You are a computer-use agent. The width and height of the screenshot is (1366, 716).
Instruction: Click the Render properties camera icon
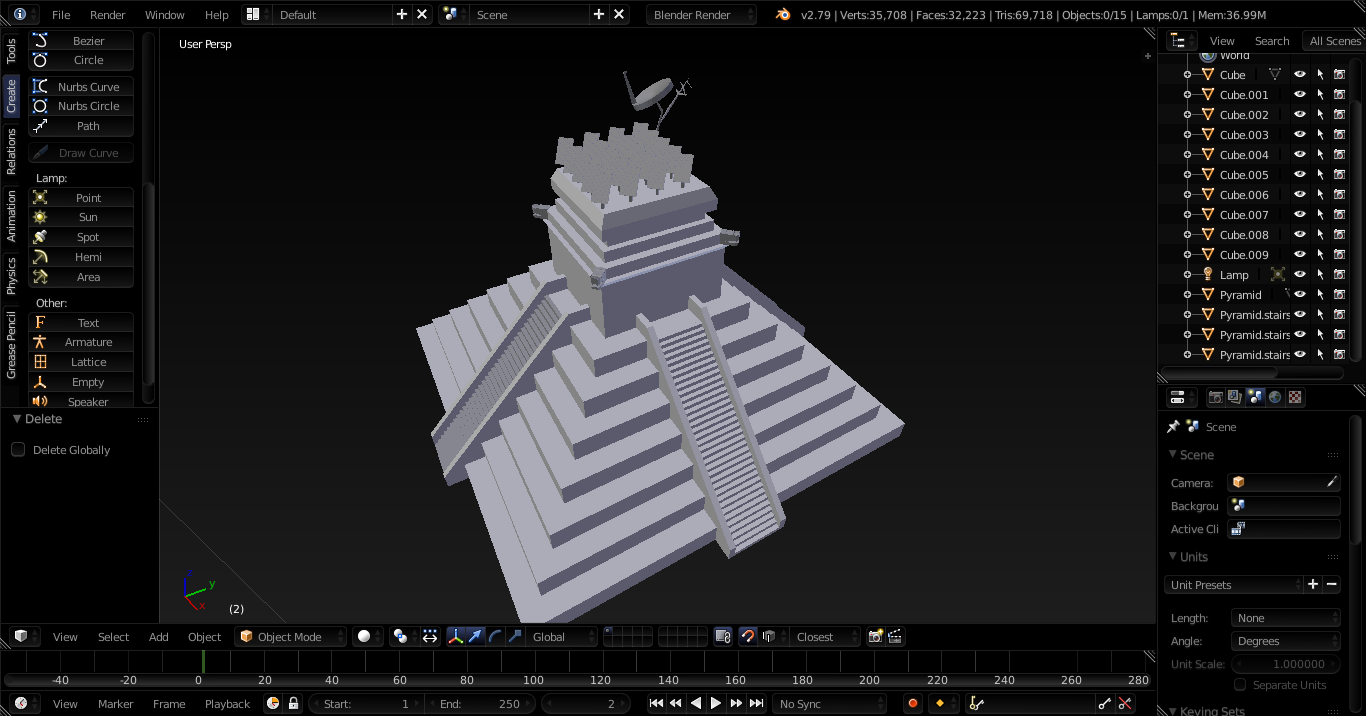pyautogui.click(x=1216, y=397)
